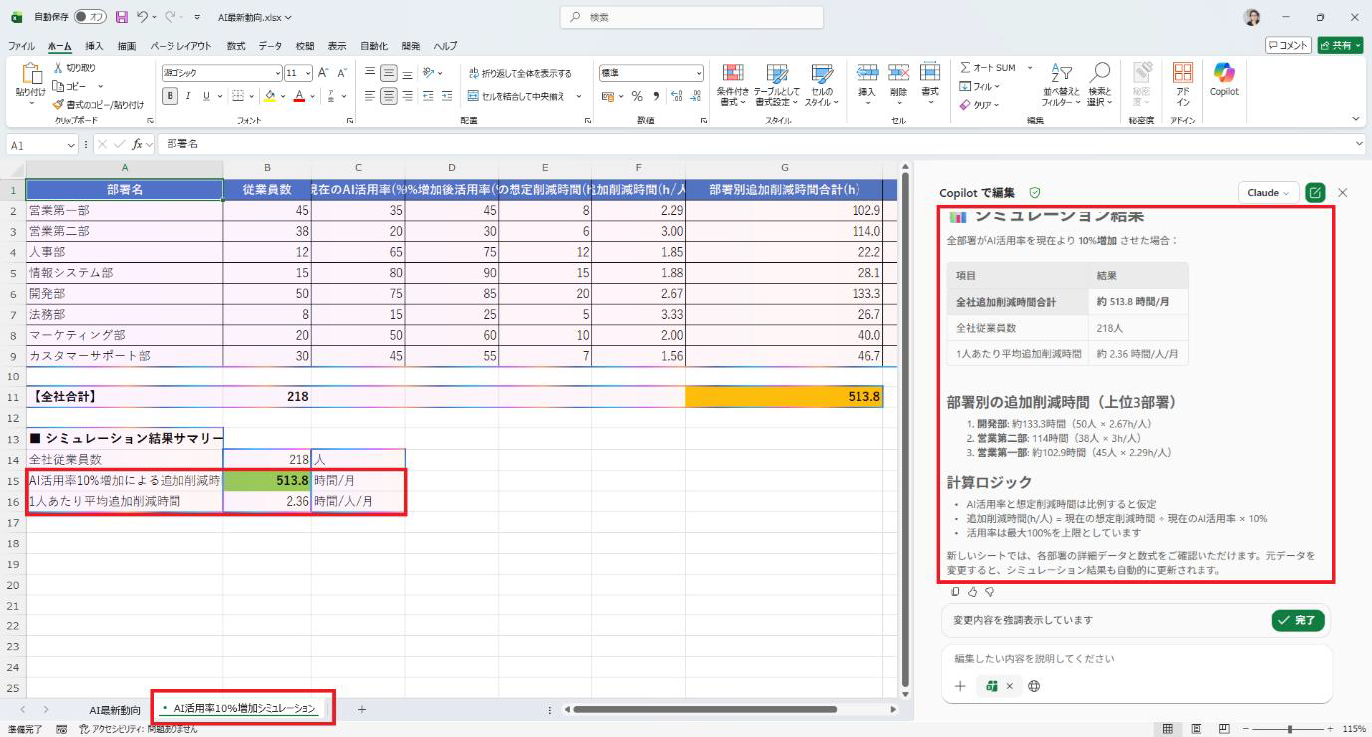Click the 完了 (Done) button

click(1297, 620)
